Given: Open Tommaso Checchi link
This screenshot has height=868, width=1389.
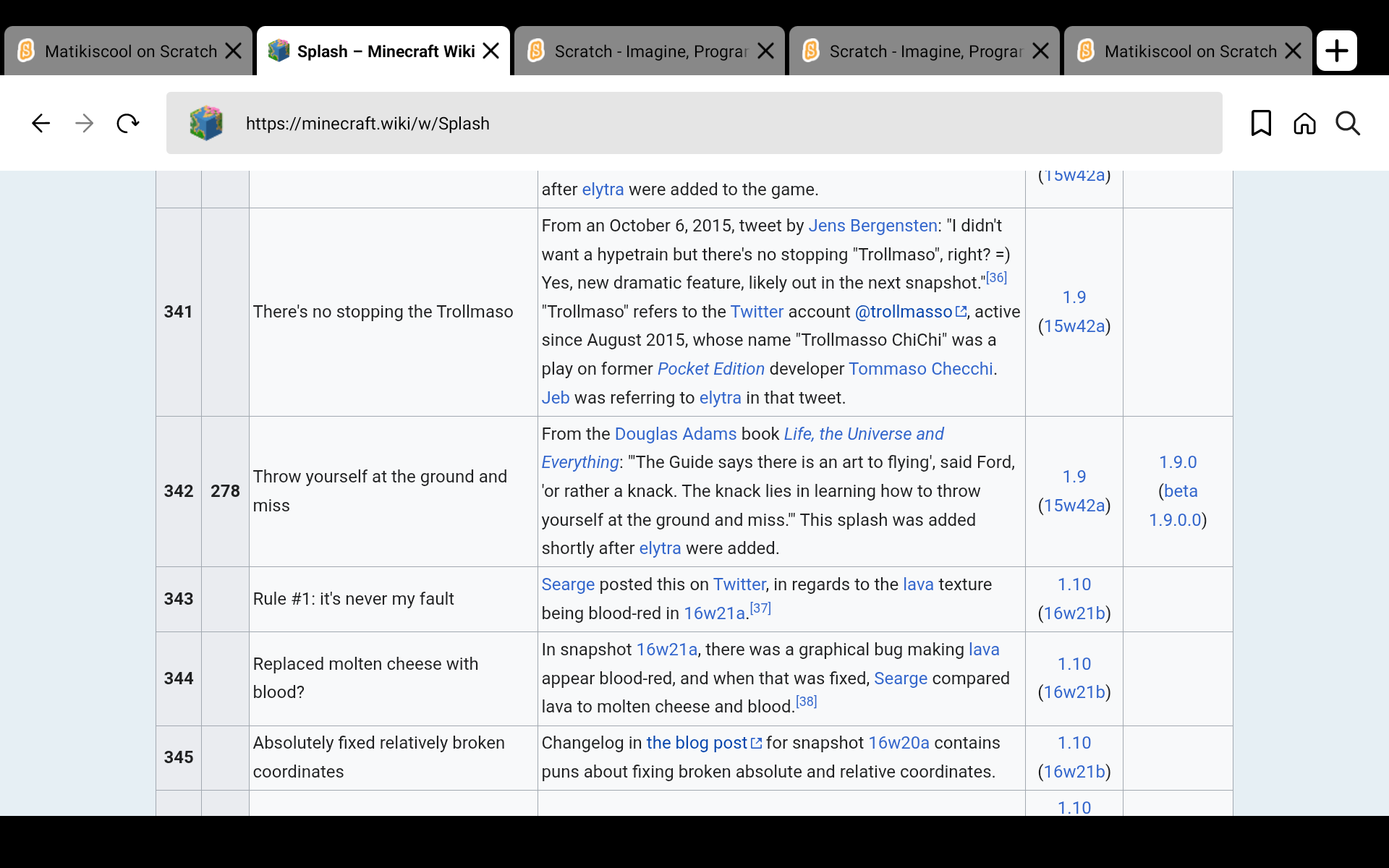Looking at the screenshot, I should (x=920, y=369).
